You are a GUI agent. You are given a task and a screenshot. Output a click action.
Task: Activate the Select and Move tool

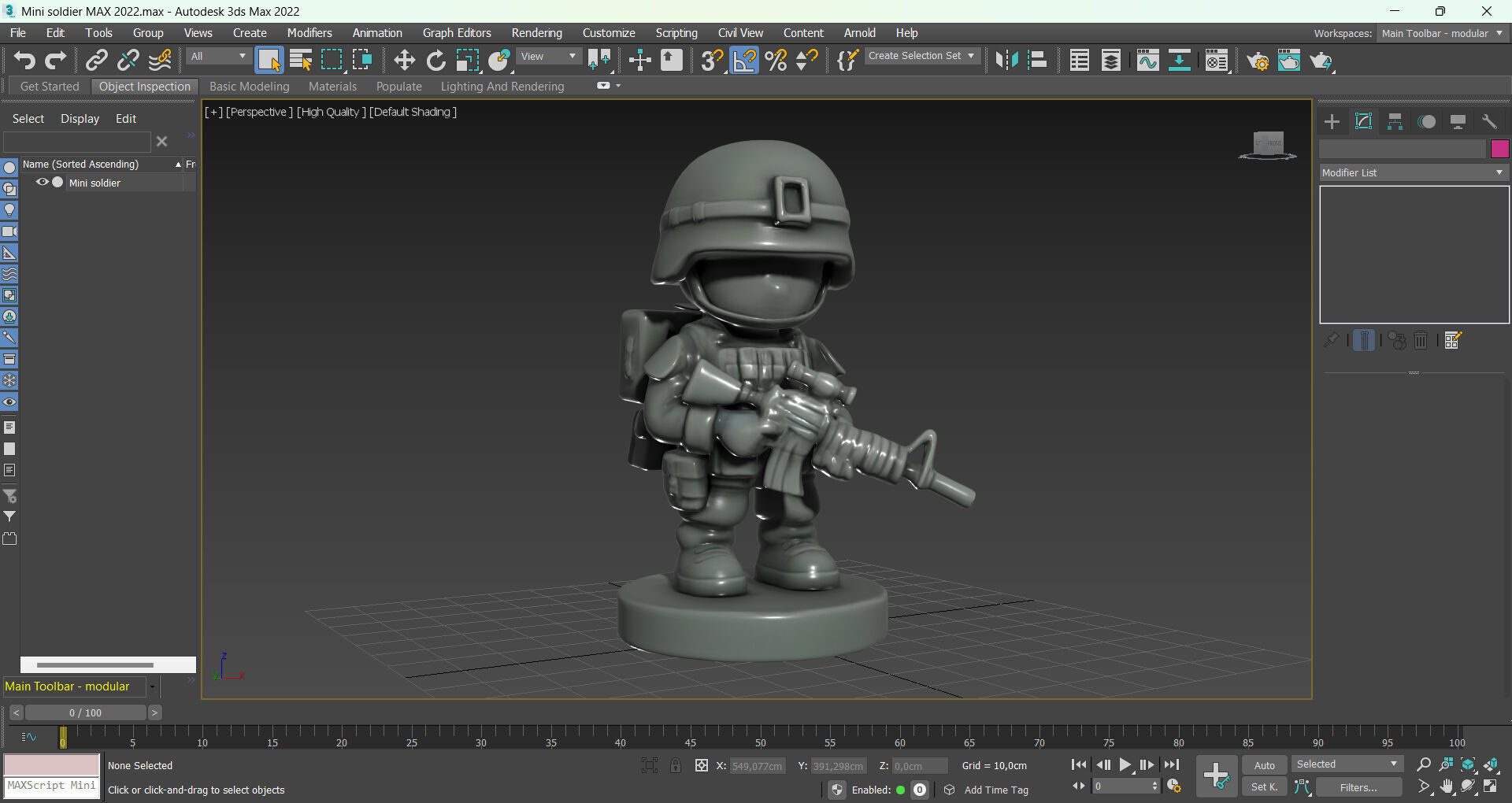[x=404, y=61]
